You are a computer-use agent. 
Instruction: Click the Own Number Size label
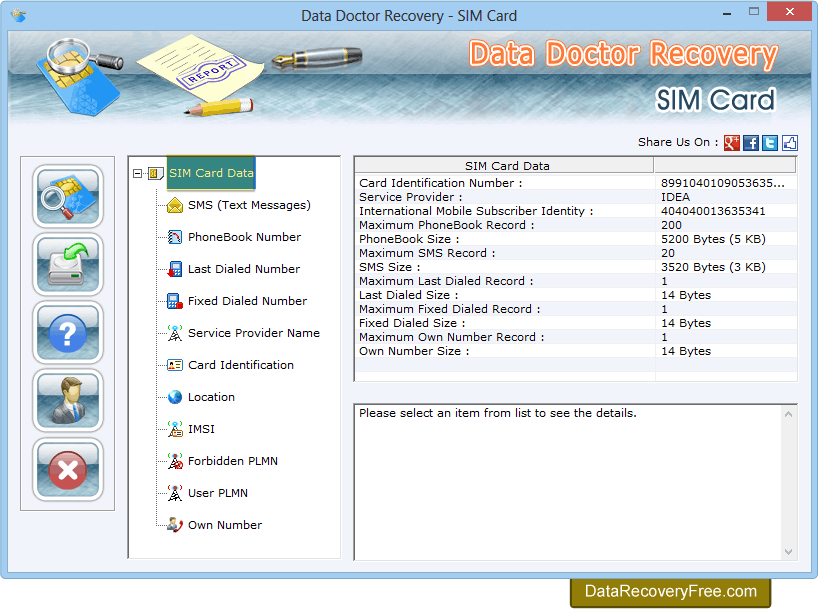(414, 351)
